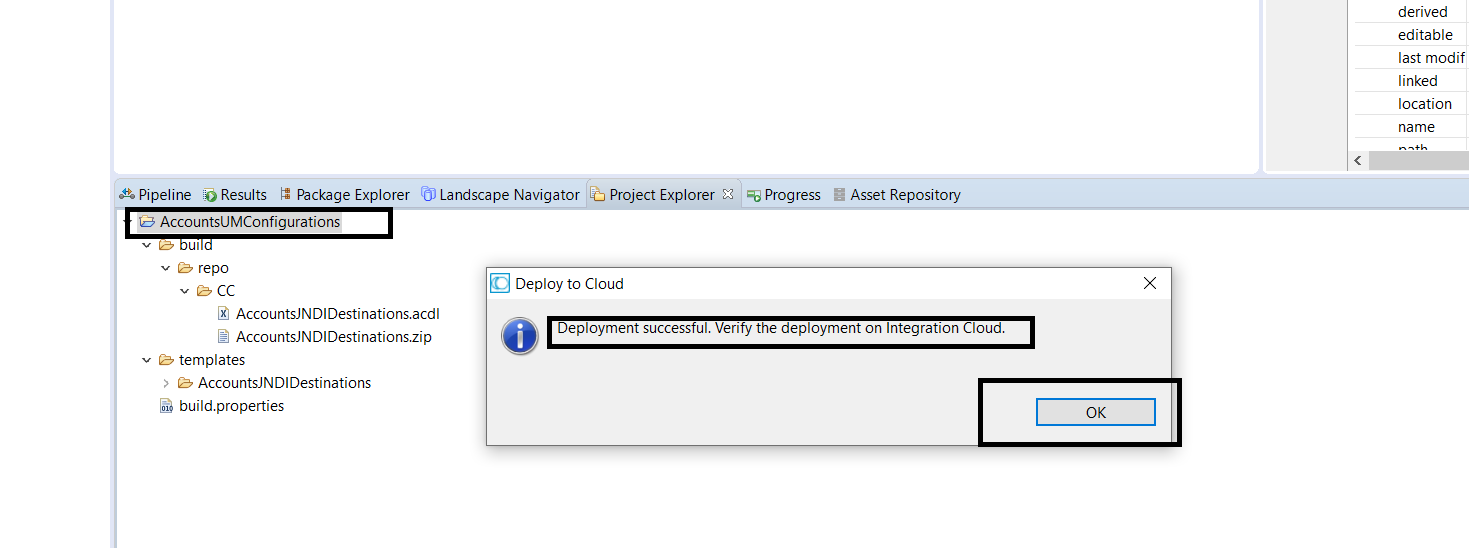
Task: Select the AccountsUMConfigurations project
Action: pyautogui.click(x=250, y=222)
